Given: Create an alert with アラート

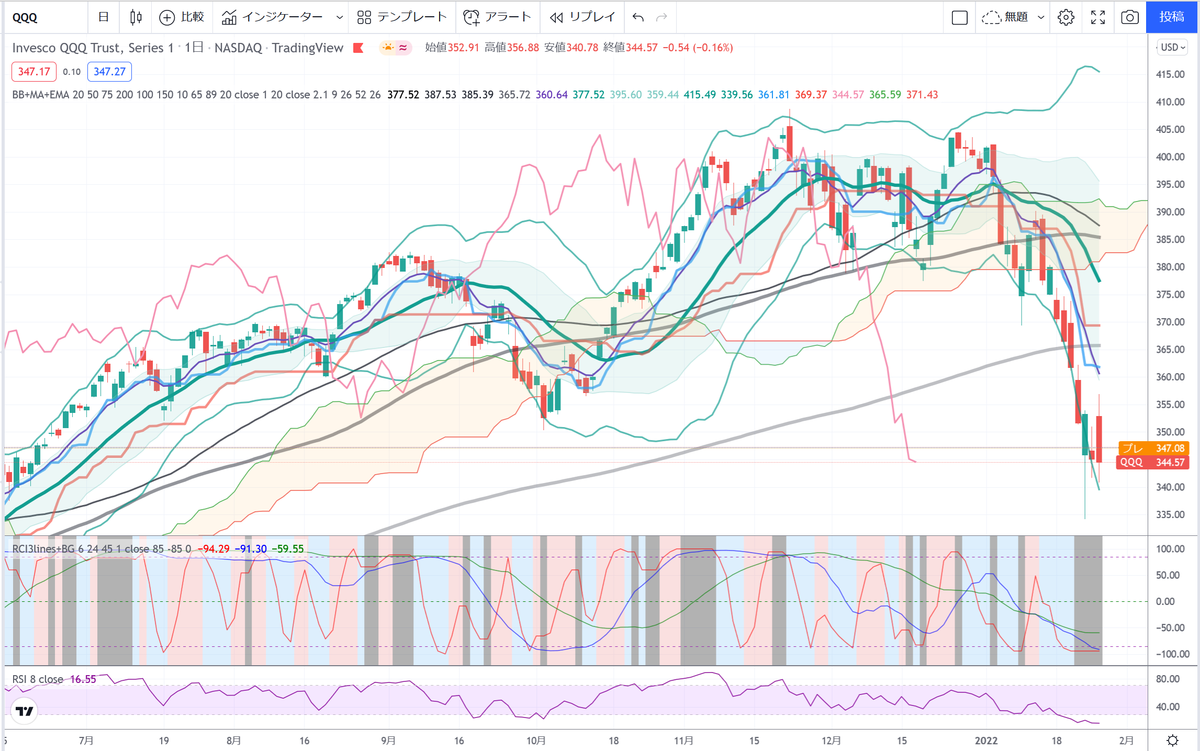Looking at the screenshot, I should pos(498,17).
